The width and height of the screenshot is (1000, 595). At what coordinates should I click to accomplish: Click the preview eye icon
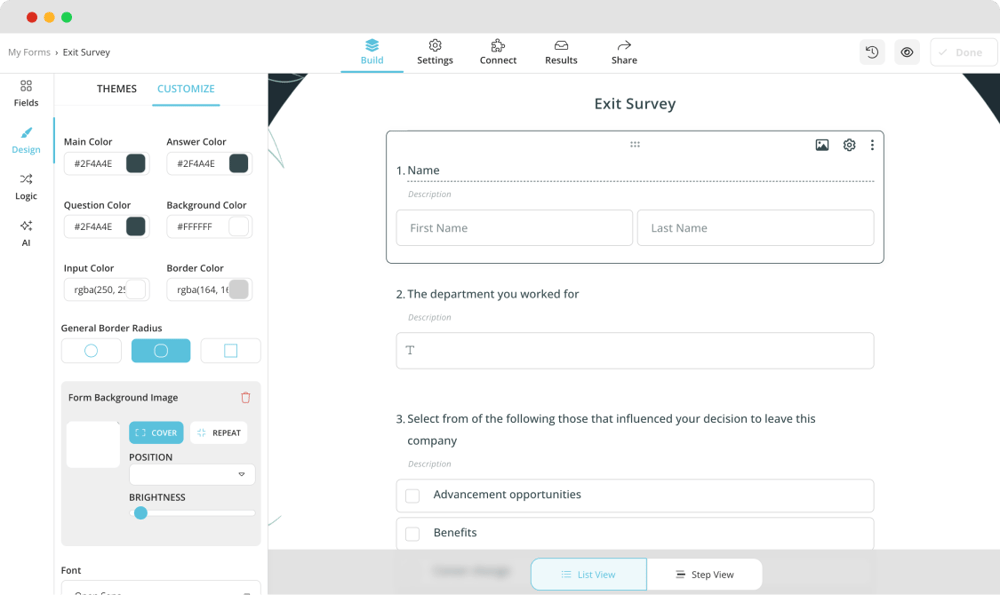pos(907,52)
